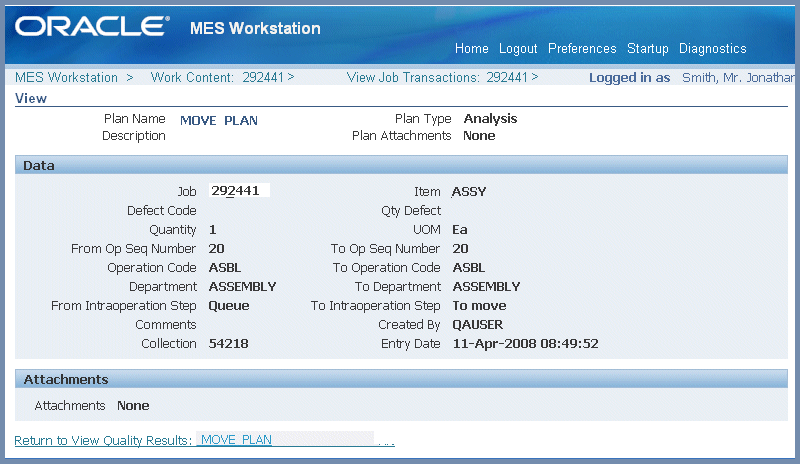Select the Plan Attachments value None
The image size is (800, 464).
click(479, 136)
